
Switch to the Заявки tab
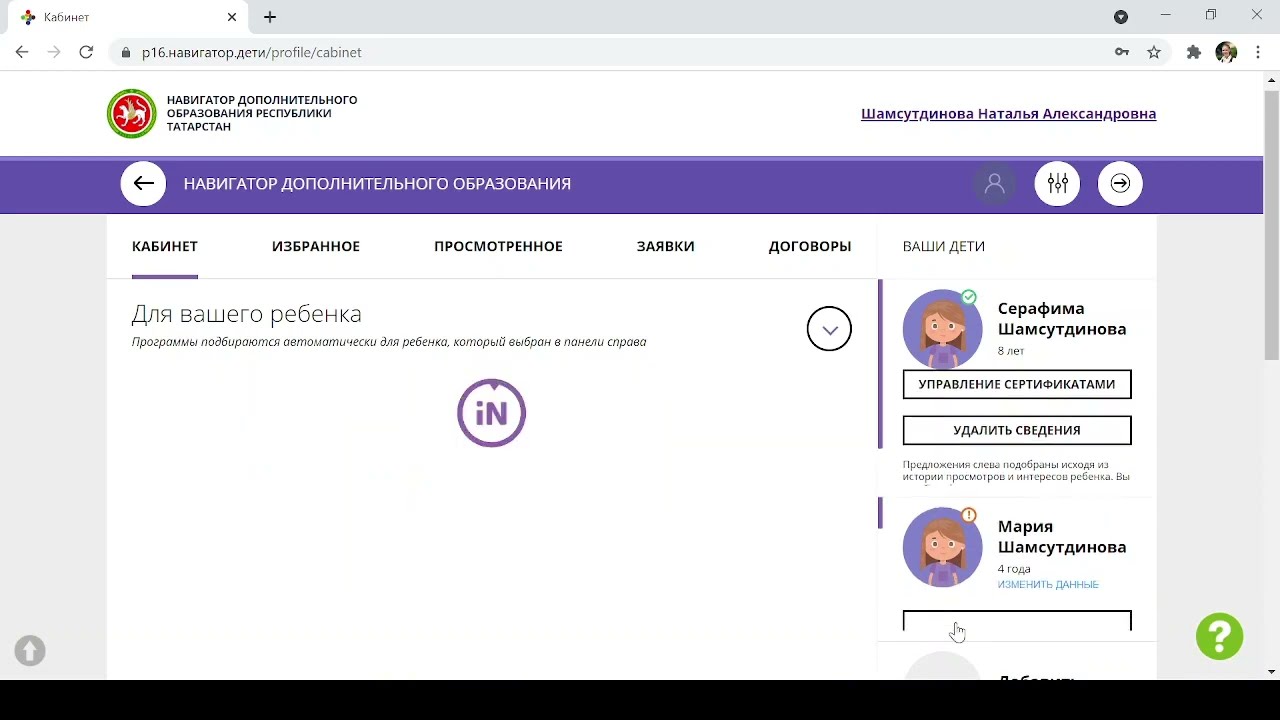click(x=666, y=246)
